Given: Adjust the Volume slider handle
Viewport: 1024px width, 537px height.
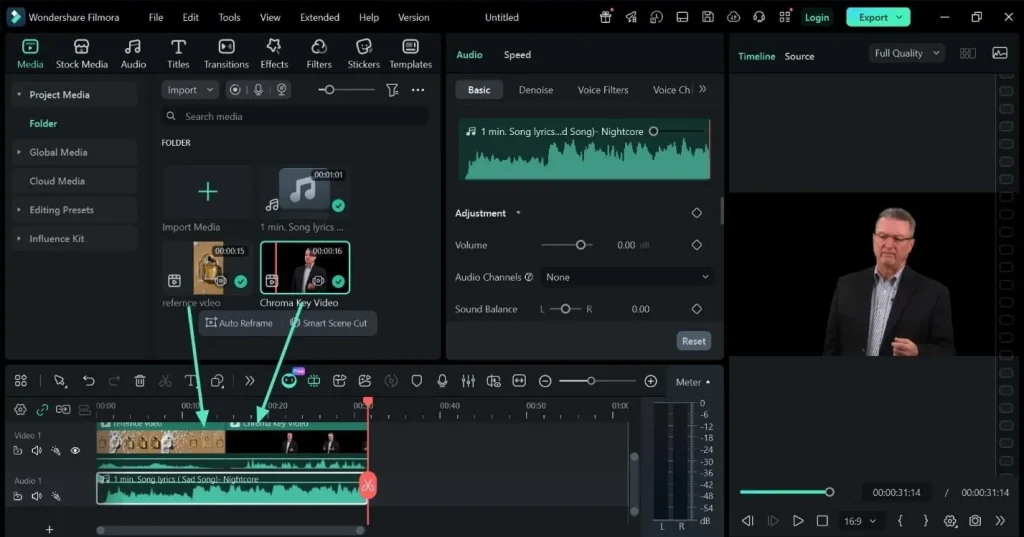Looking at the screenshot, I should 581,245.
